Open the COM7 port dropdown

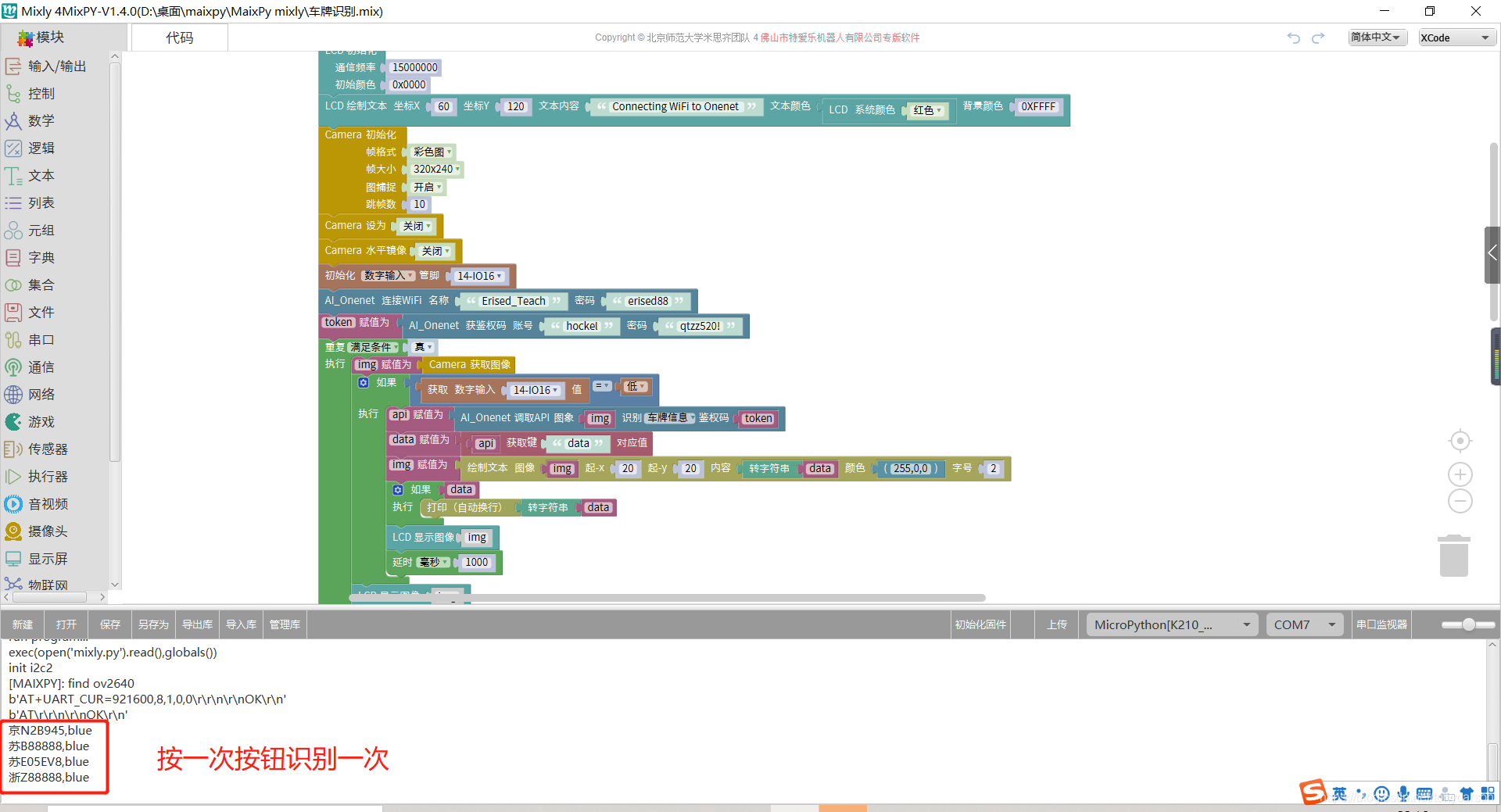1305,624
